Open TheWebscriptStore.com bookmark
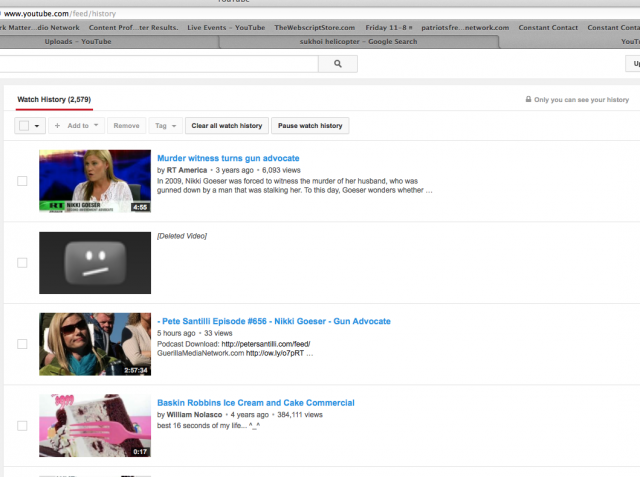The height and width of the screenshot is (477, 640). point(315,28)
